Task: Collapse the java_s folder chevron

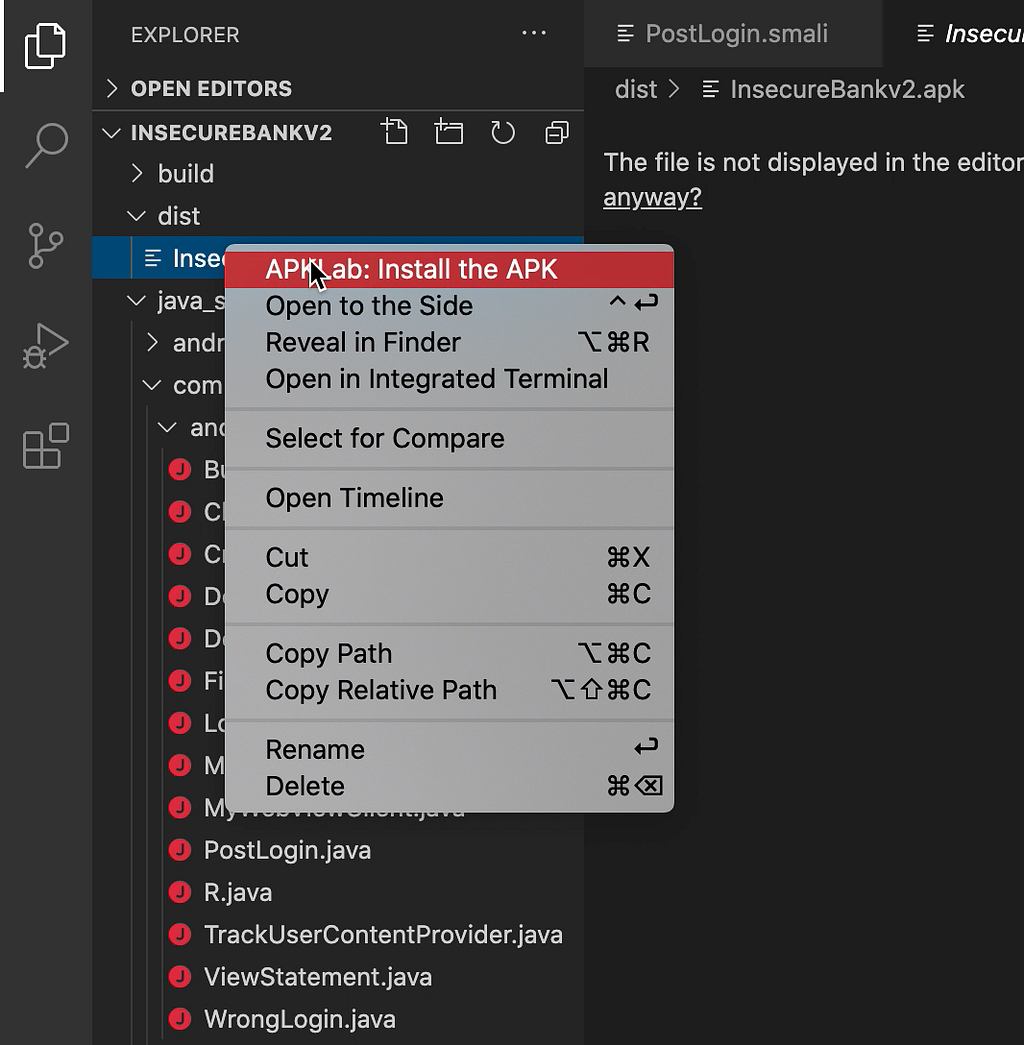Action: (x=136, y=301)
